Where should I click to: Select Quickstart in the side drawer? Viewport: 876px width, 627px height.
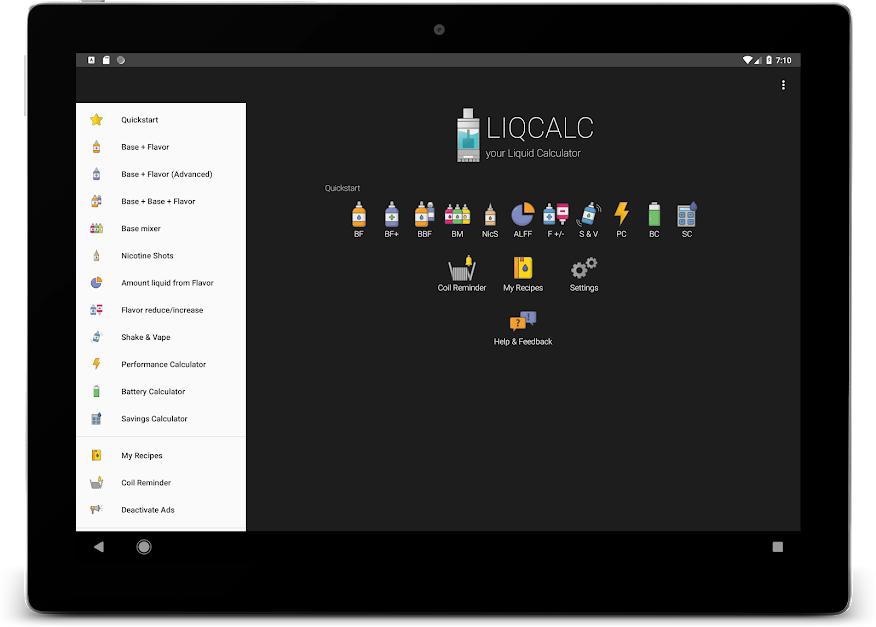pos(161,120)
